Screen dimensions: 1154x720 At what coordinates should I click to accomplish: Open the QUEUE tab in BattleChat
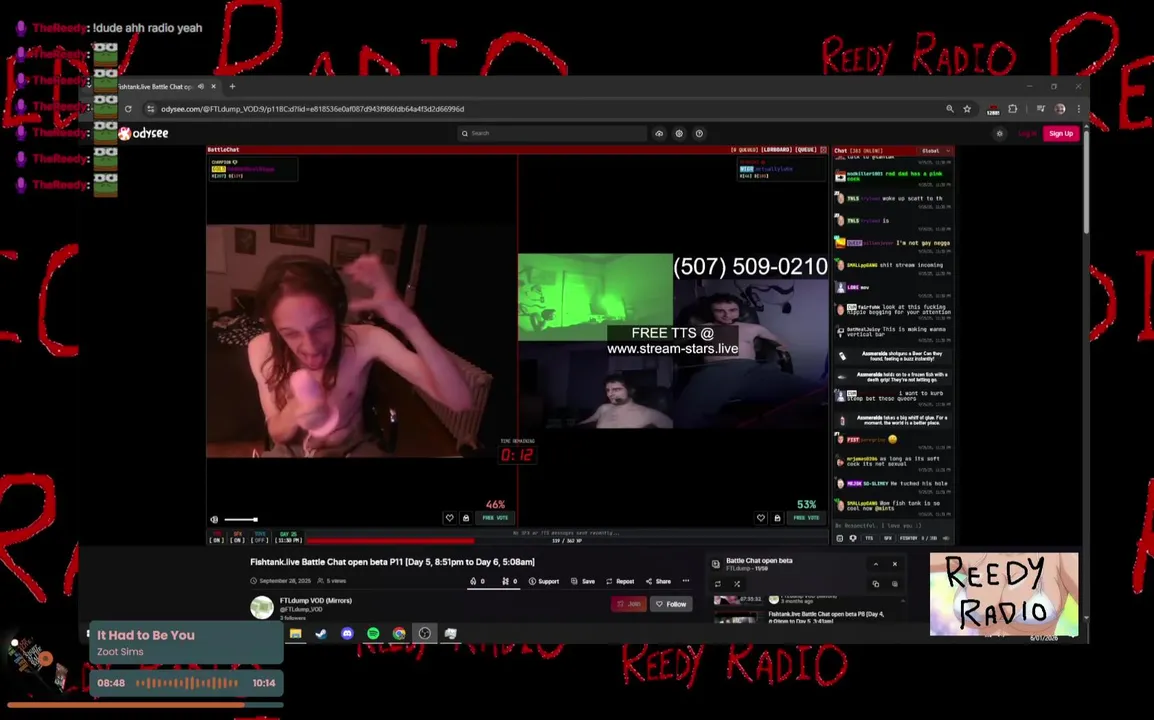pos(806,149)
